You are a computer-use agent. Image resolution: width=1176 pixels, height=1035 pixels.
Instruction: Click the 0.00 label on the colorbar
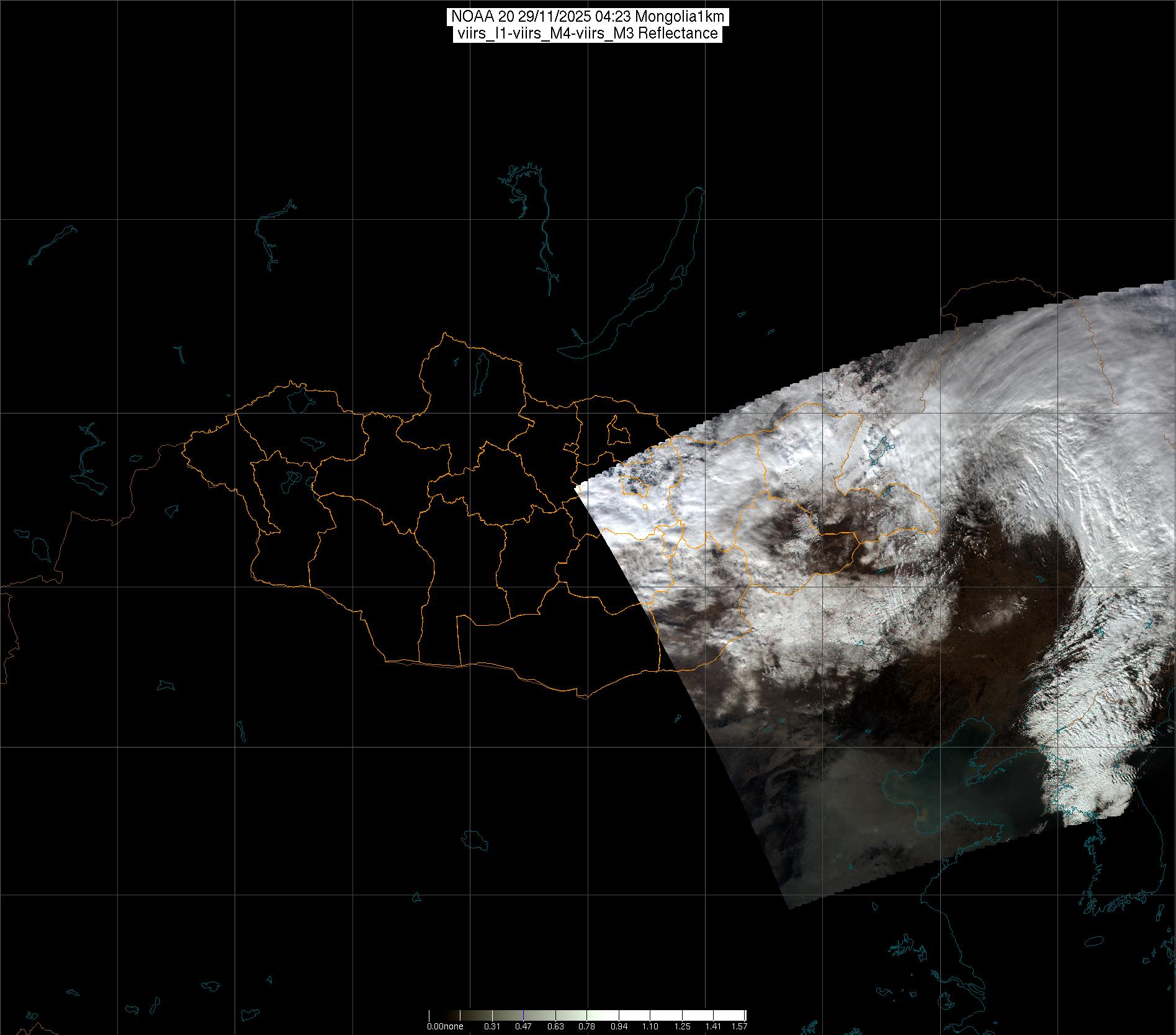click(x=434, y=1026)
